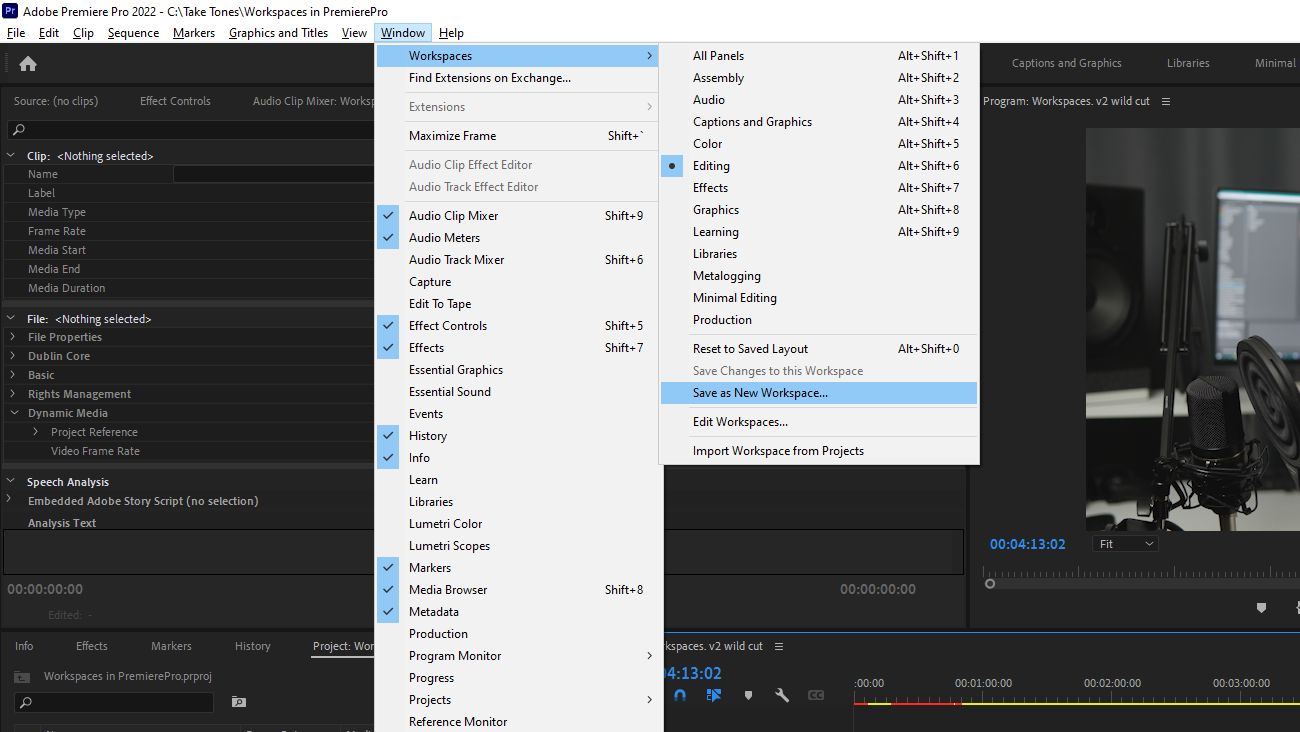Uncheck the Info panel menu entry
The image size is (1300, 732).
(x=518, y=458)
